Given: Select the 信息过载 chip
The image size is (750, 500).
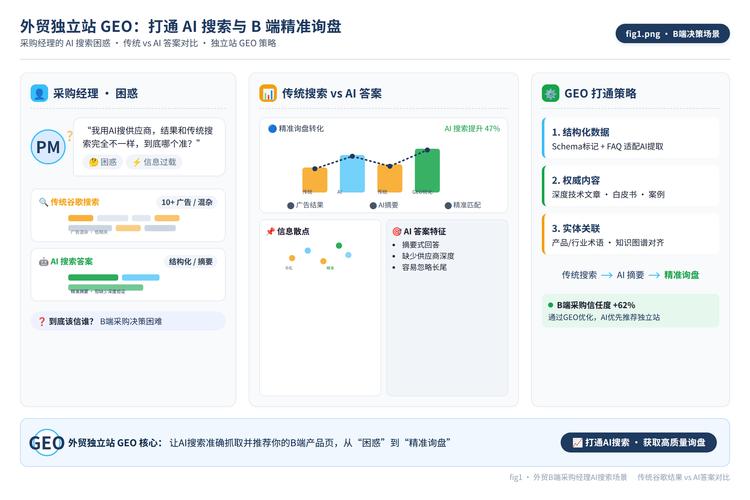Looking at the screenshot, I should pos(154,162).
